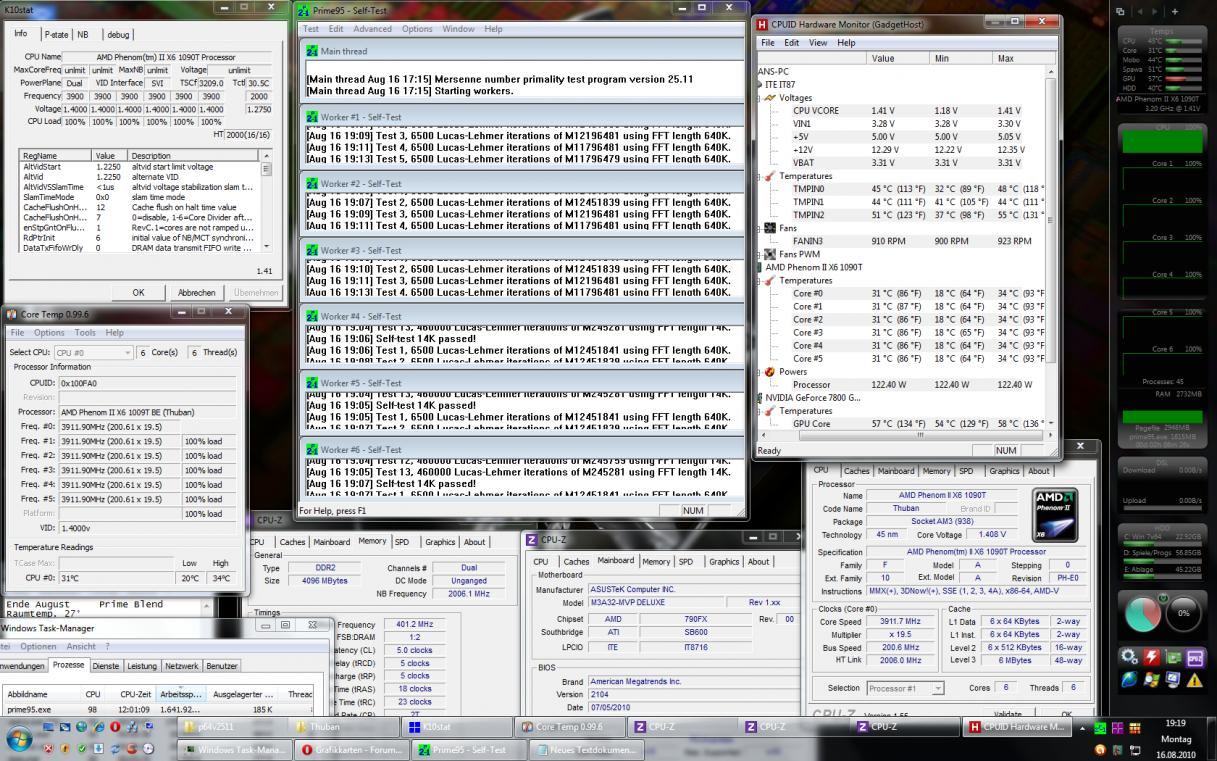Open the Select CPU dropdown in Core Temp
Screen dimensions: 1217x761
pos(94,352)
